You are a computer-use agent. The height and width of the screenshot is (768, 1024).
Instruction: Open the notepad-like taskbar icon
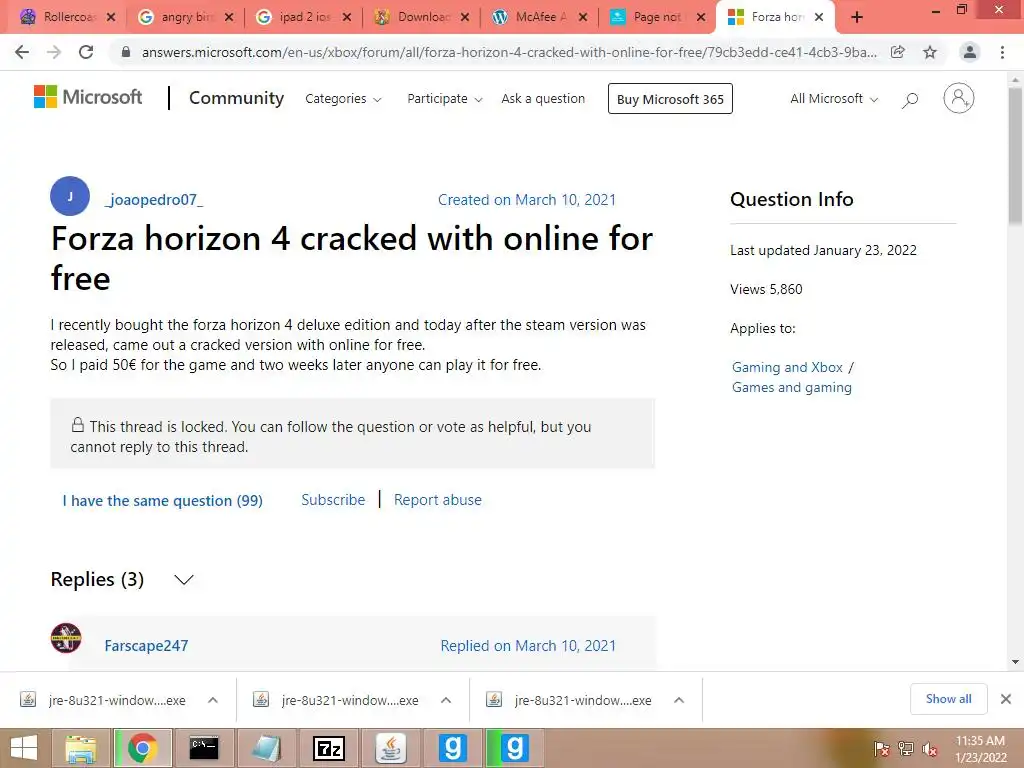266,748
